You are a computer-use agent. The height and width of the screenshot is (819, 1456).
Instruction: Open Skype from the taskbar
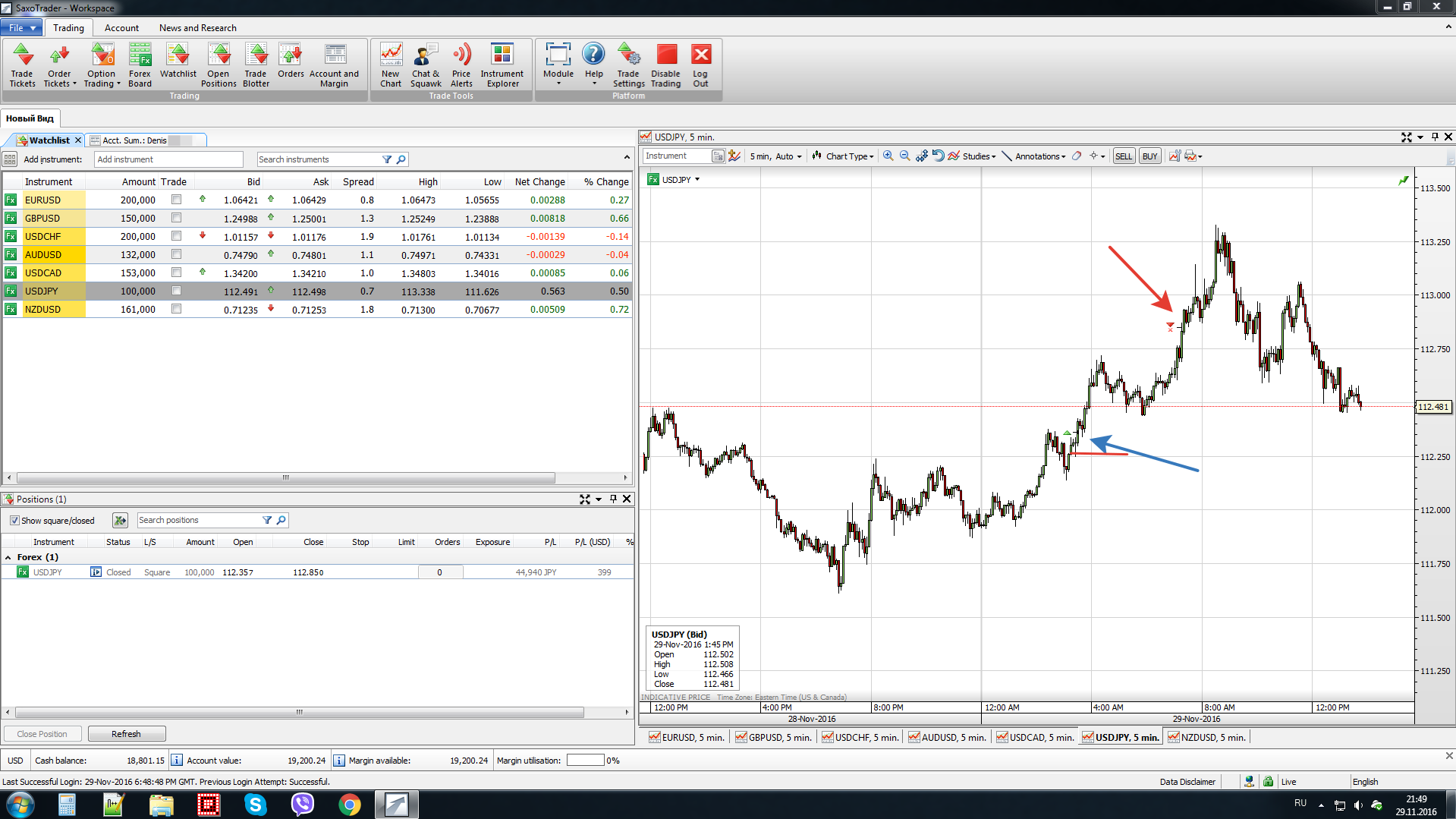tap(255, 804)
